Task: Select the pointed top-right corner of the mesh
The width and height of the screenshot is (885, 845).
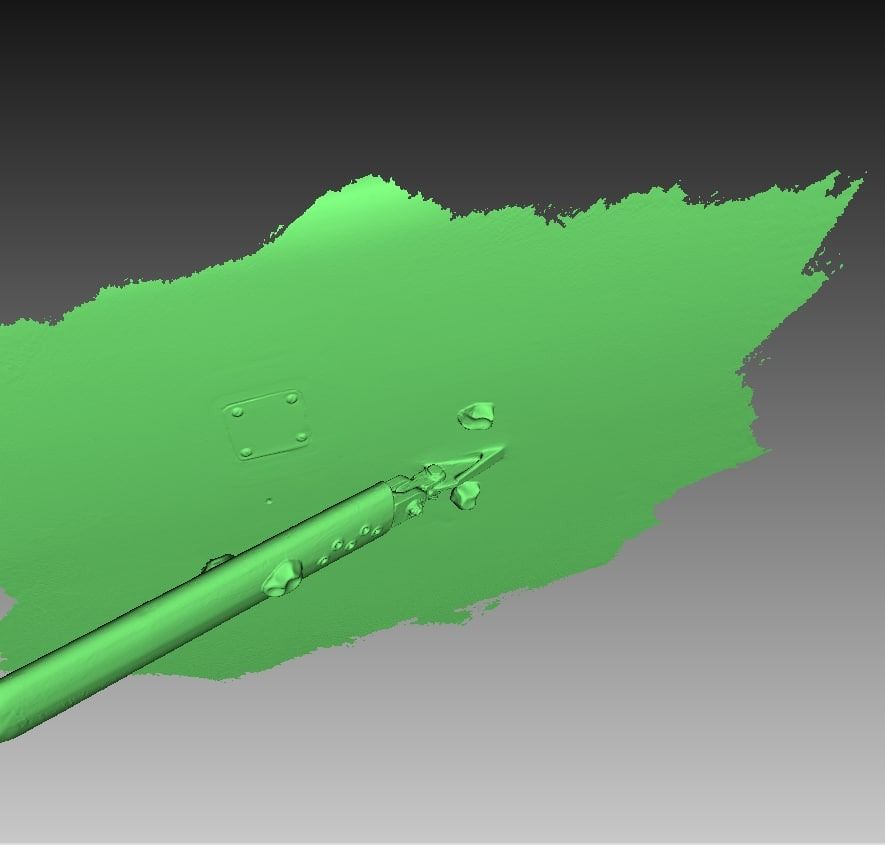Action: coord(855,179)
